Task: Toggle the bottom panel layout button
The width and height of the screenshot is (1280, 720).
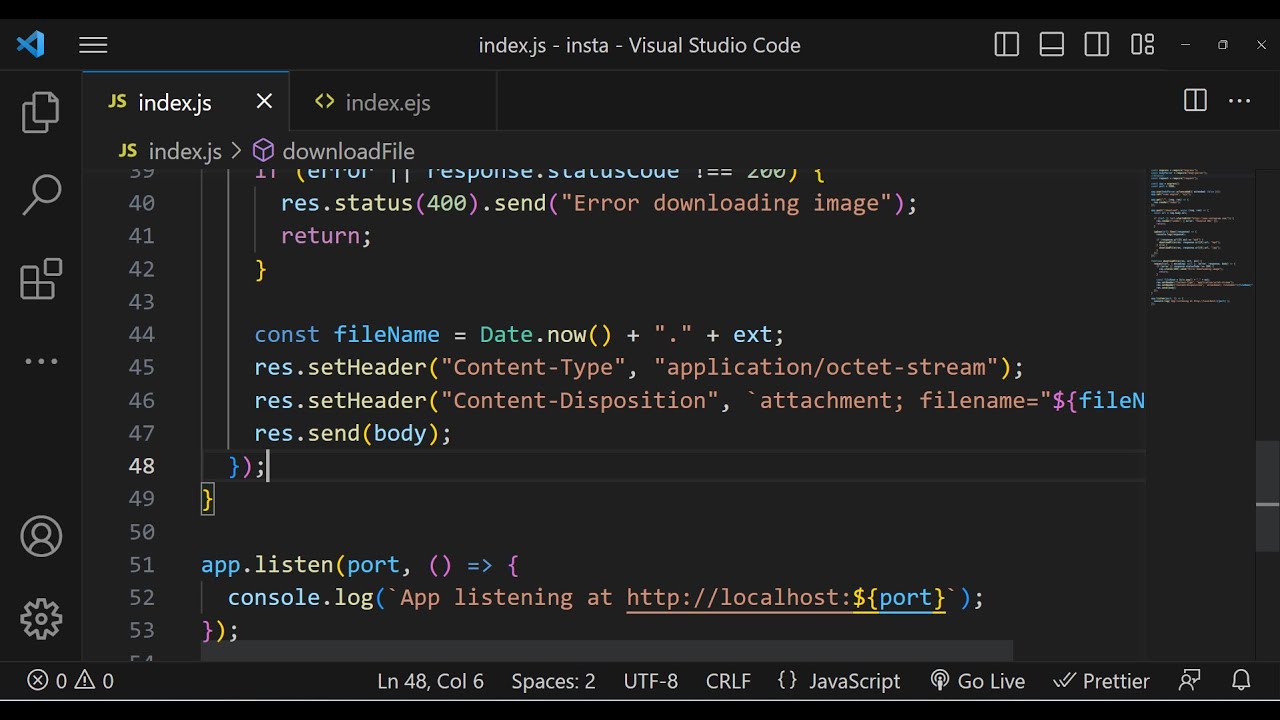Action: pos(1052,45)
